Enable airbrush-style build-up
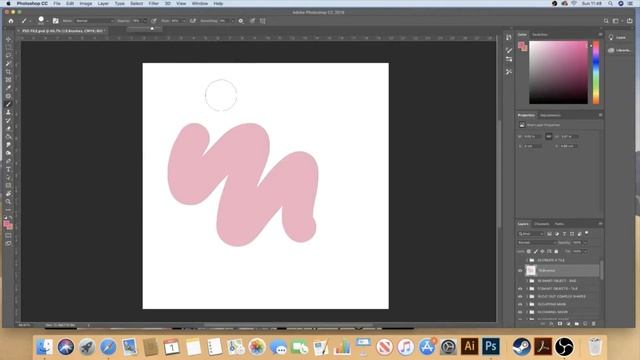 tap(193, 21)
